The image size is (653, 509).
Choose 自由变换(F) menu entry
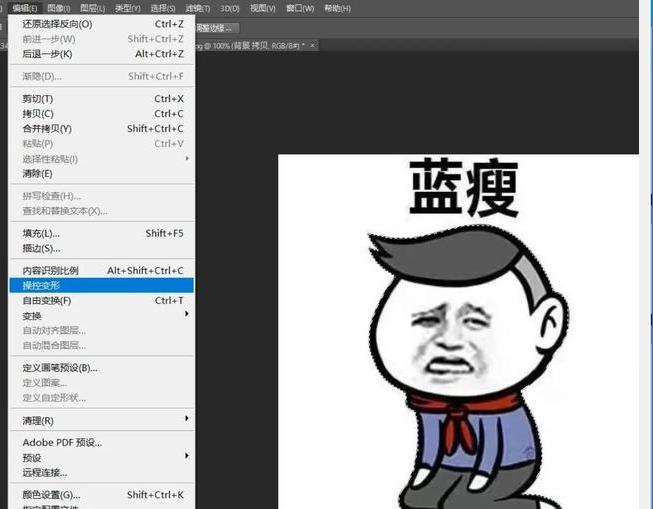102,301
